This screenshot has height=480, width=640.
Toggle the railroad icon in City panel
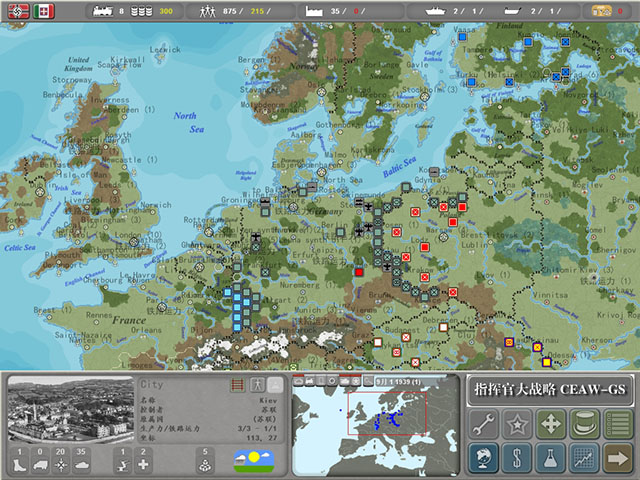pos(237,384)
